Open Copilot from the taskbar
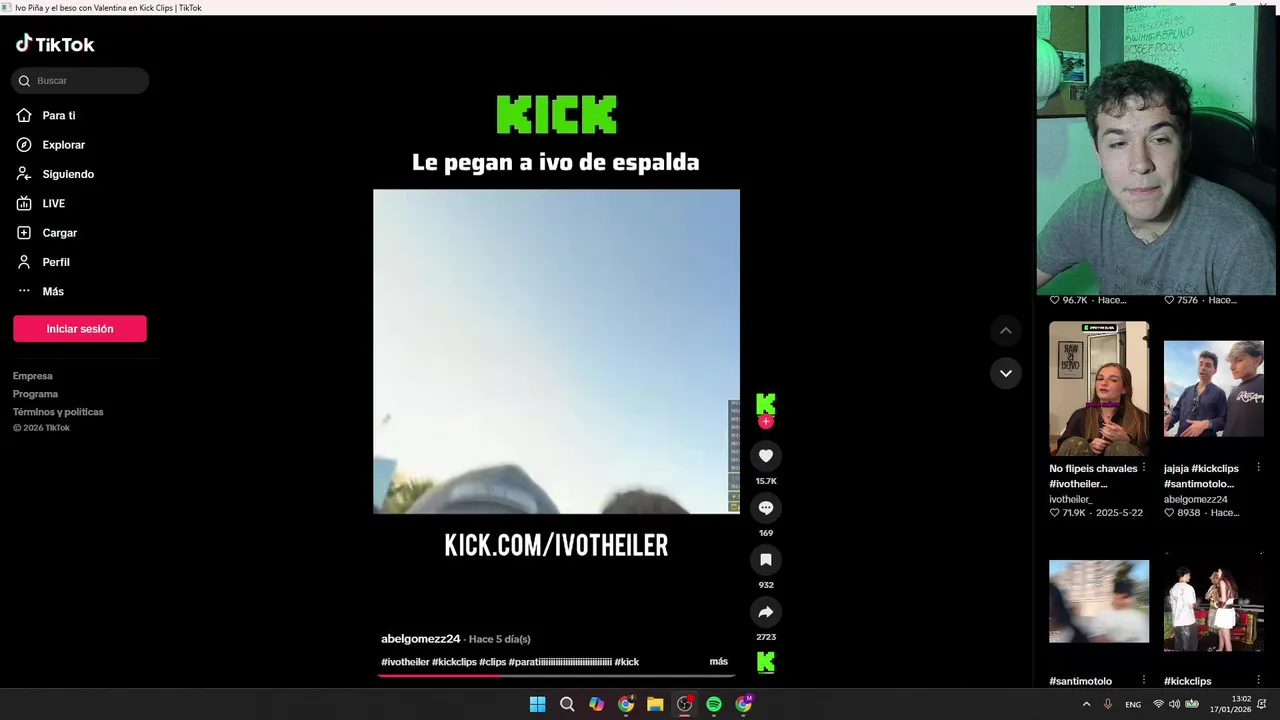Viewport: 1280px width, 720px height. (x=596, y=704)
